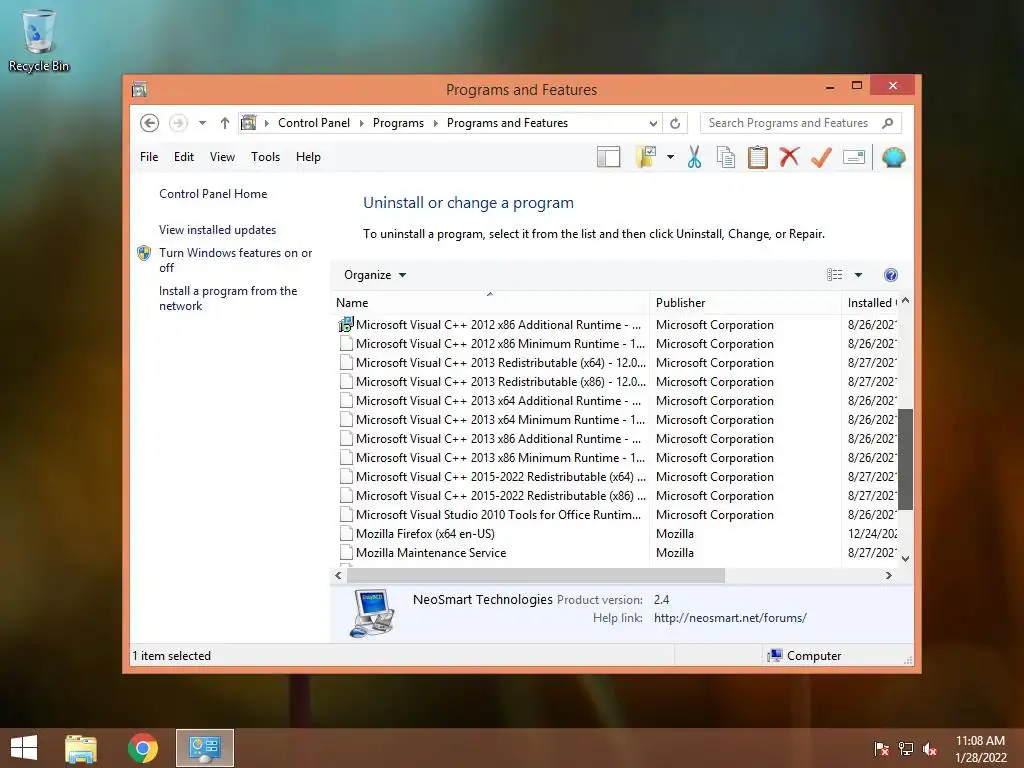Select Mozilla Maintenance Service entry
This screenshot has height=768, width=1024.
[x=490, y=552]
